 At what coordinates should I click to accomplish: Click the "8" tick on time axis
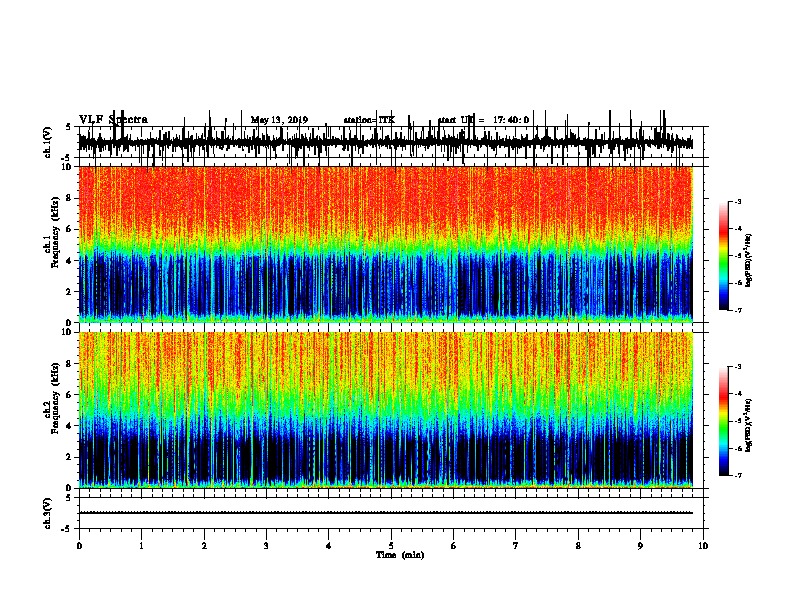pyautogui.click(x=578, y=546)
